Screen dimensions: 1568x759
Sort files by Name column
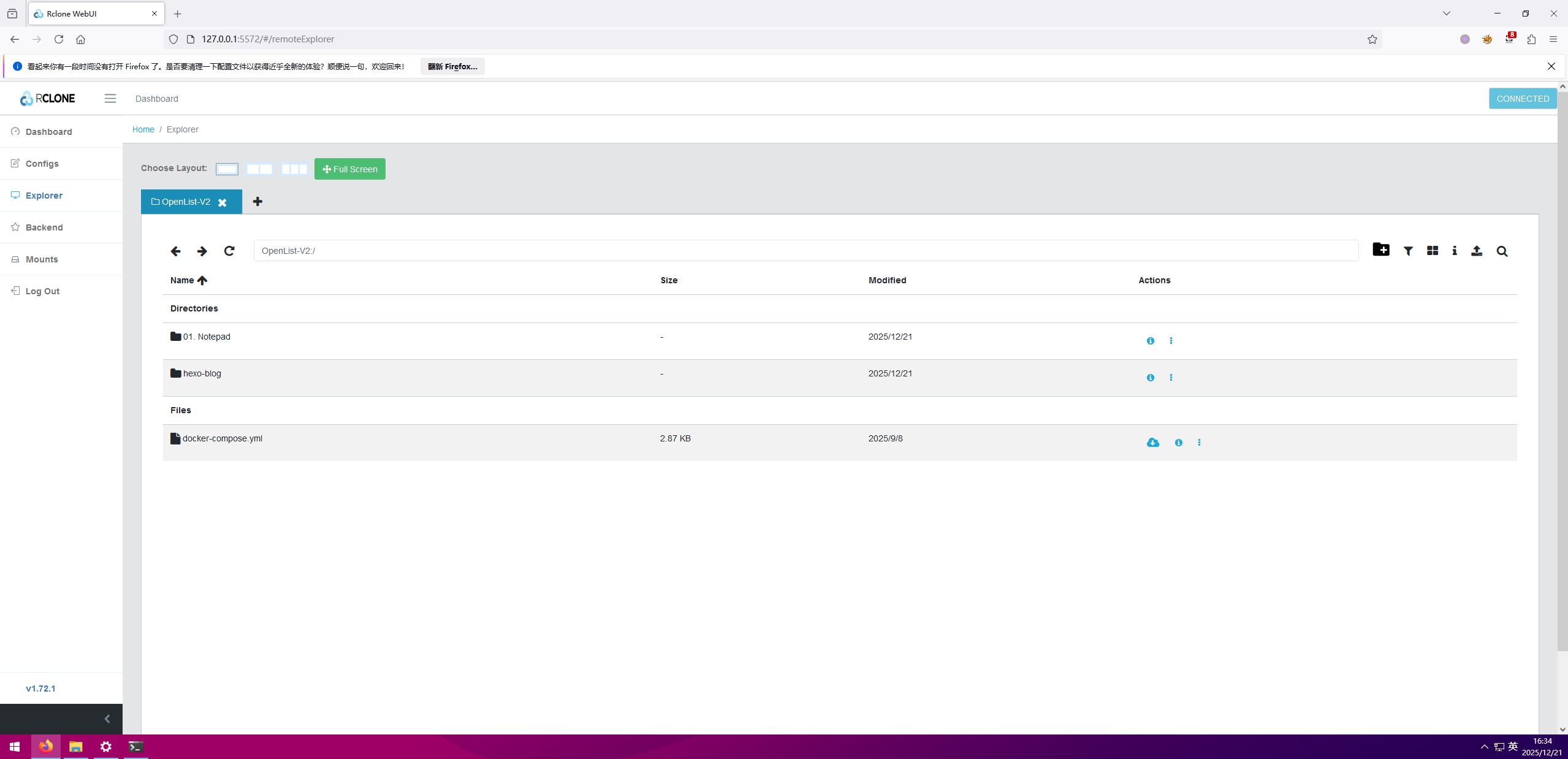coord(189,280)
